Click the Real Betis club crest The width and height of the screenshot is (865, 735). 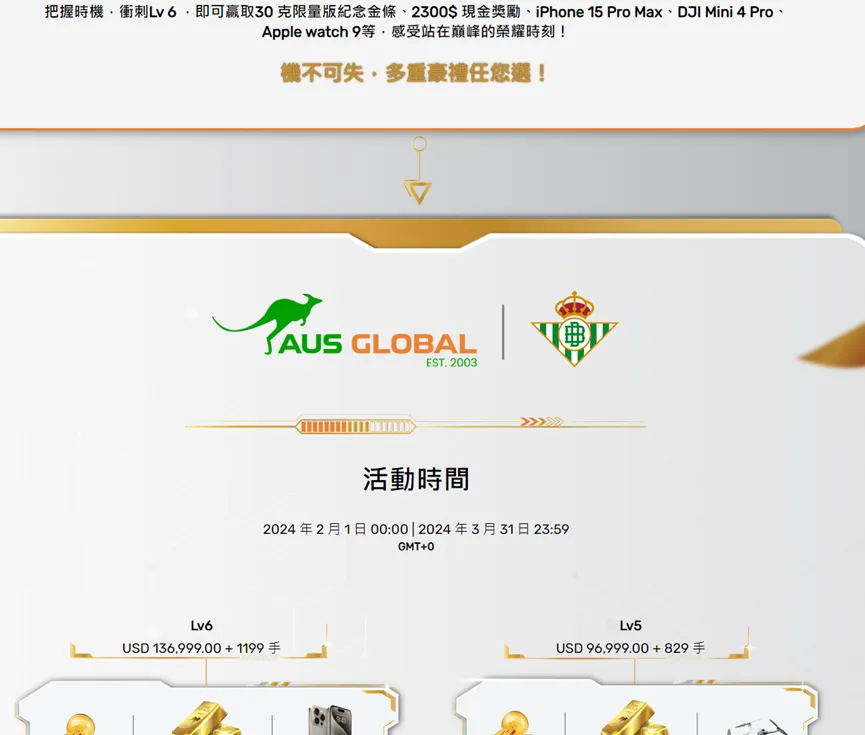coord(574,329)
